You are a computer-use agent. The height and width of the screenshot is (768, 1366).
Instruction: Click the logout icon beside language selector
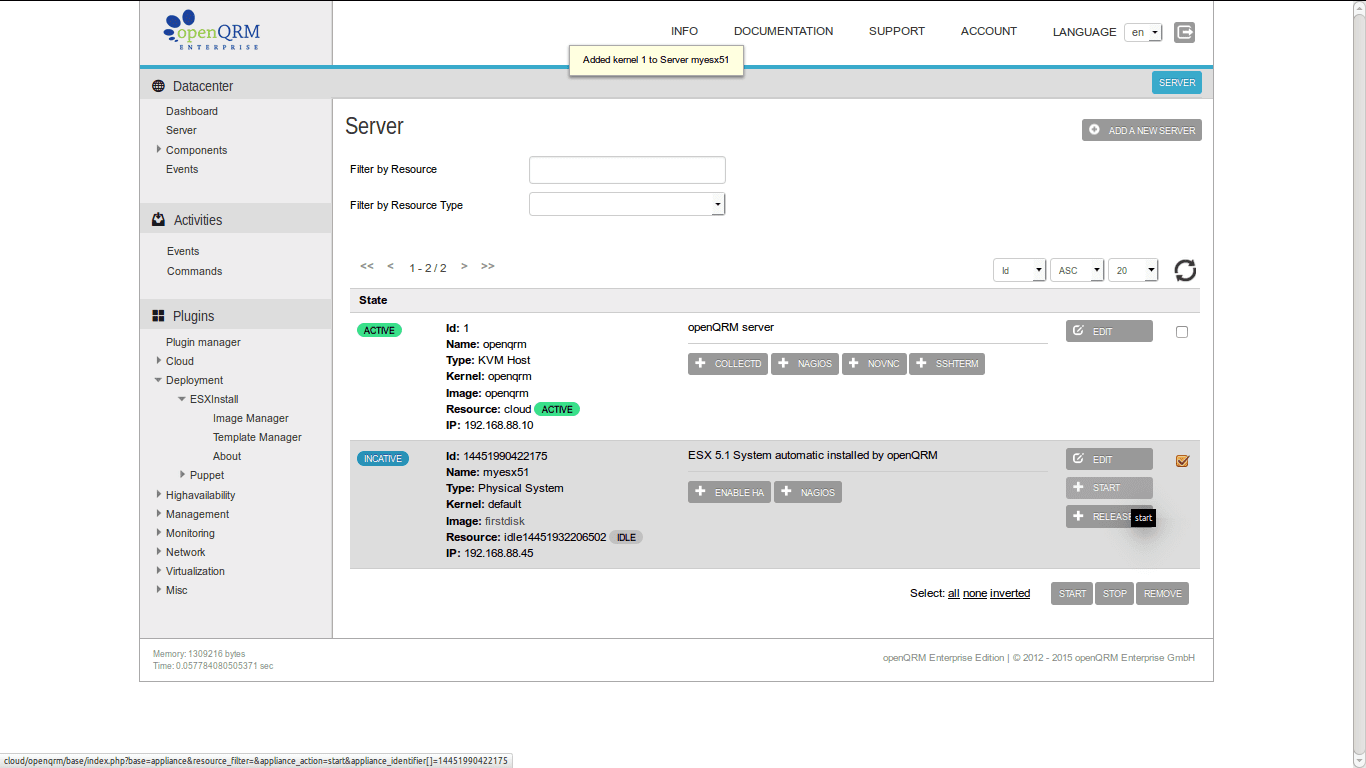tap(1184, 32)
